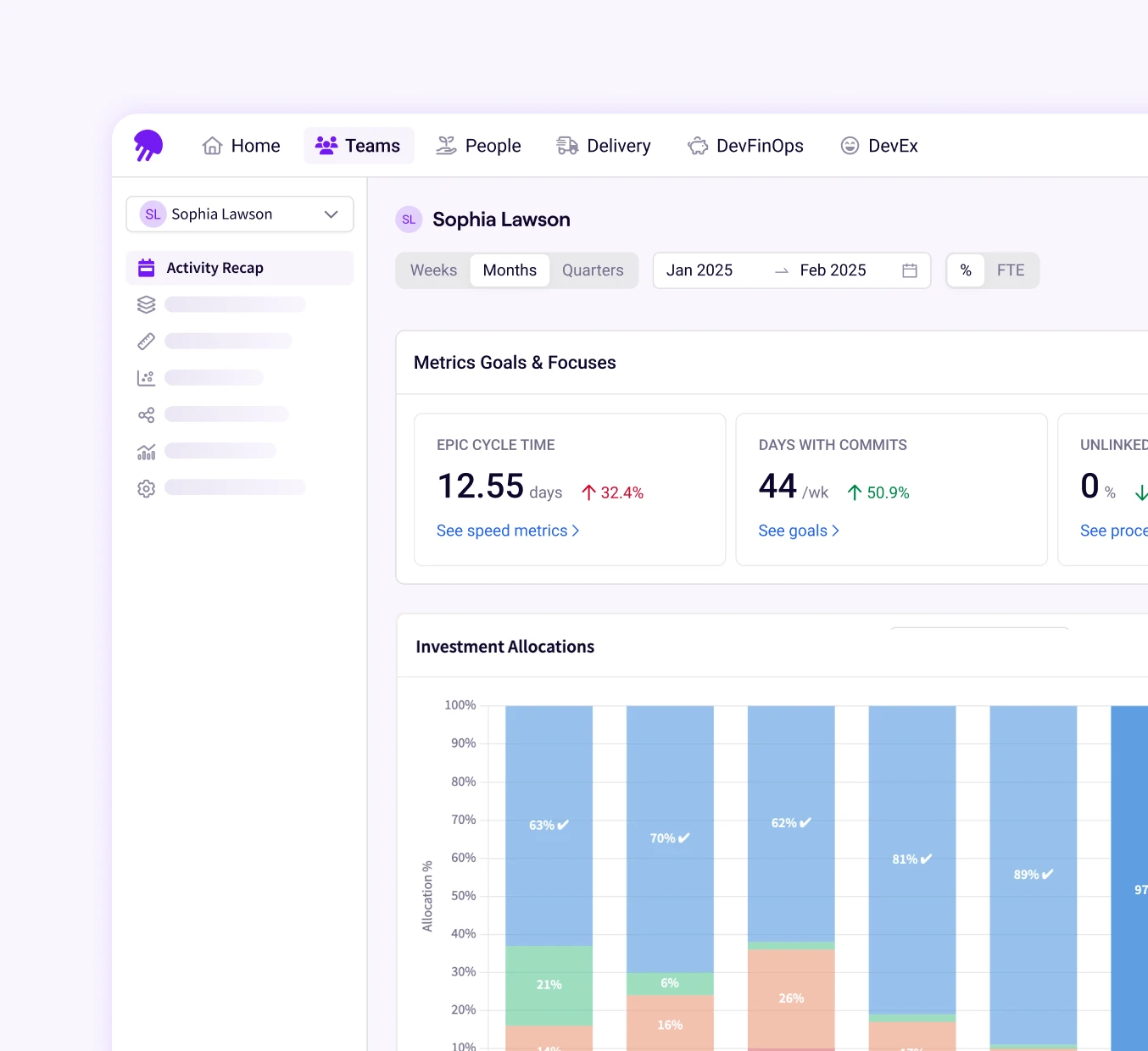1148x1051 pixels.
Task: Click the layers stack sidebar icon
Action: (146, 304)
